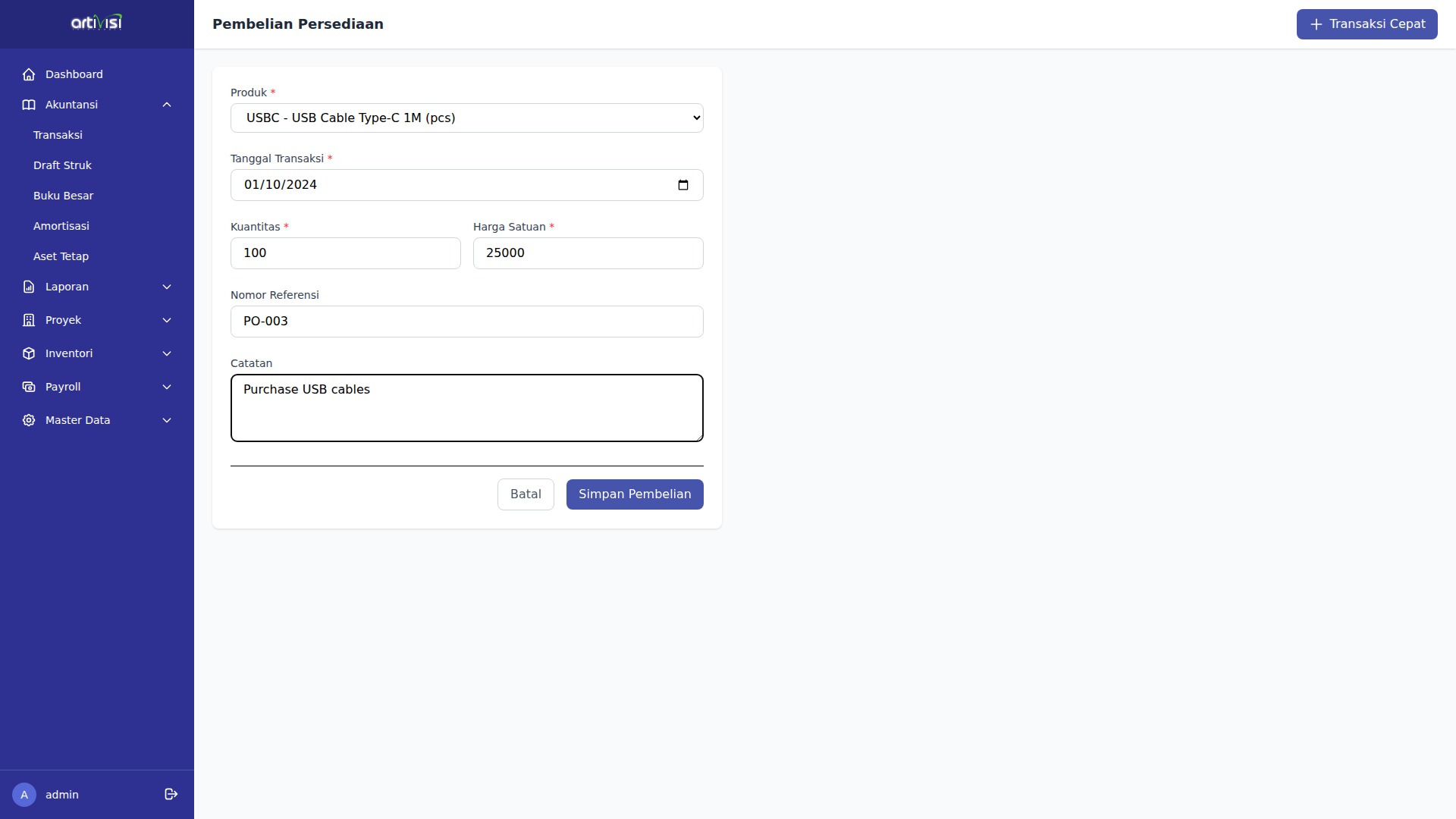Click the Dashboard home icon
The width and height of the screenshot is (1456, 819).
(29, 74)
